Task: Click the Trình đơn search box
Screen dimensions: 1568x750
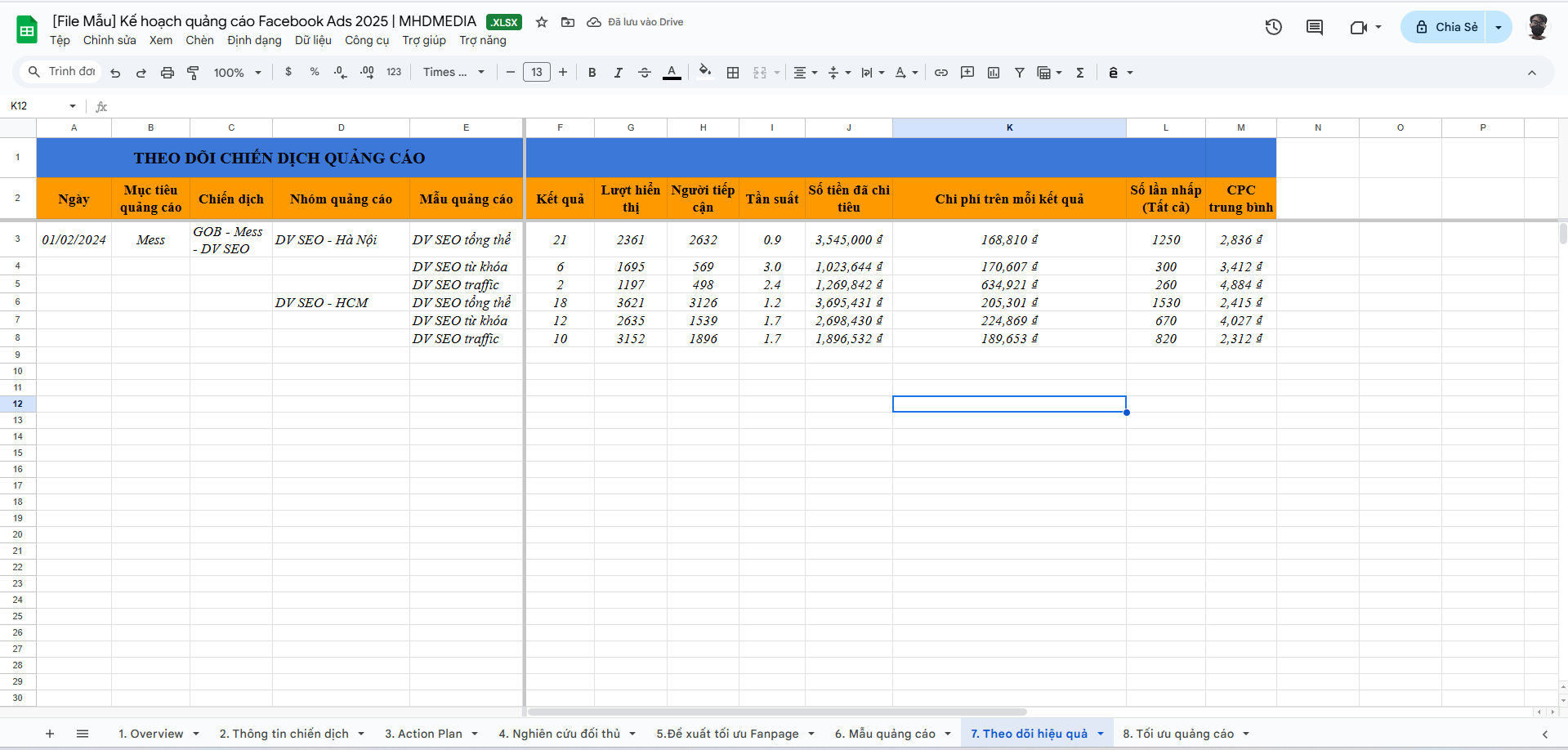Action: point(61,72)
